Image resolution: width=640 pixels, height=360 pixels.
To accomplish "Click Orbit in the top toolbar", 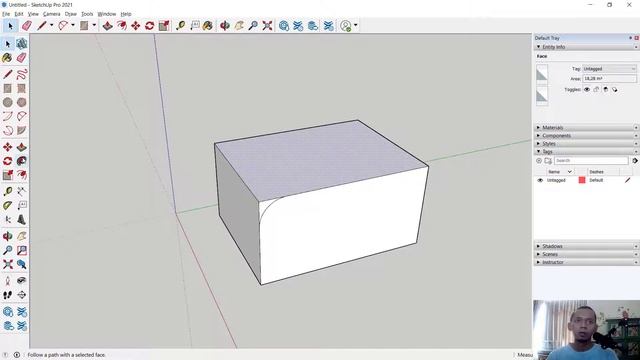I will tap(225, 26).
